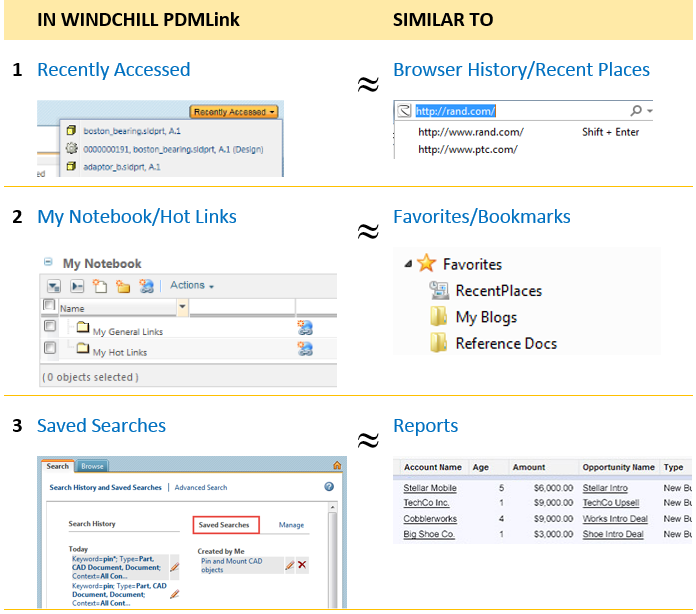
Task: Click the link icon beside My Hot Links
Action: [x=305, y=349]
